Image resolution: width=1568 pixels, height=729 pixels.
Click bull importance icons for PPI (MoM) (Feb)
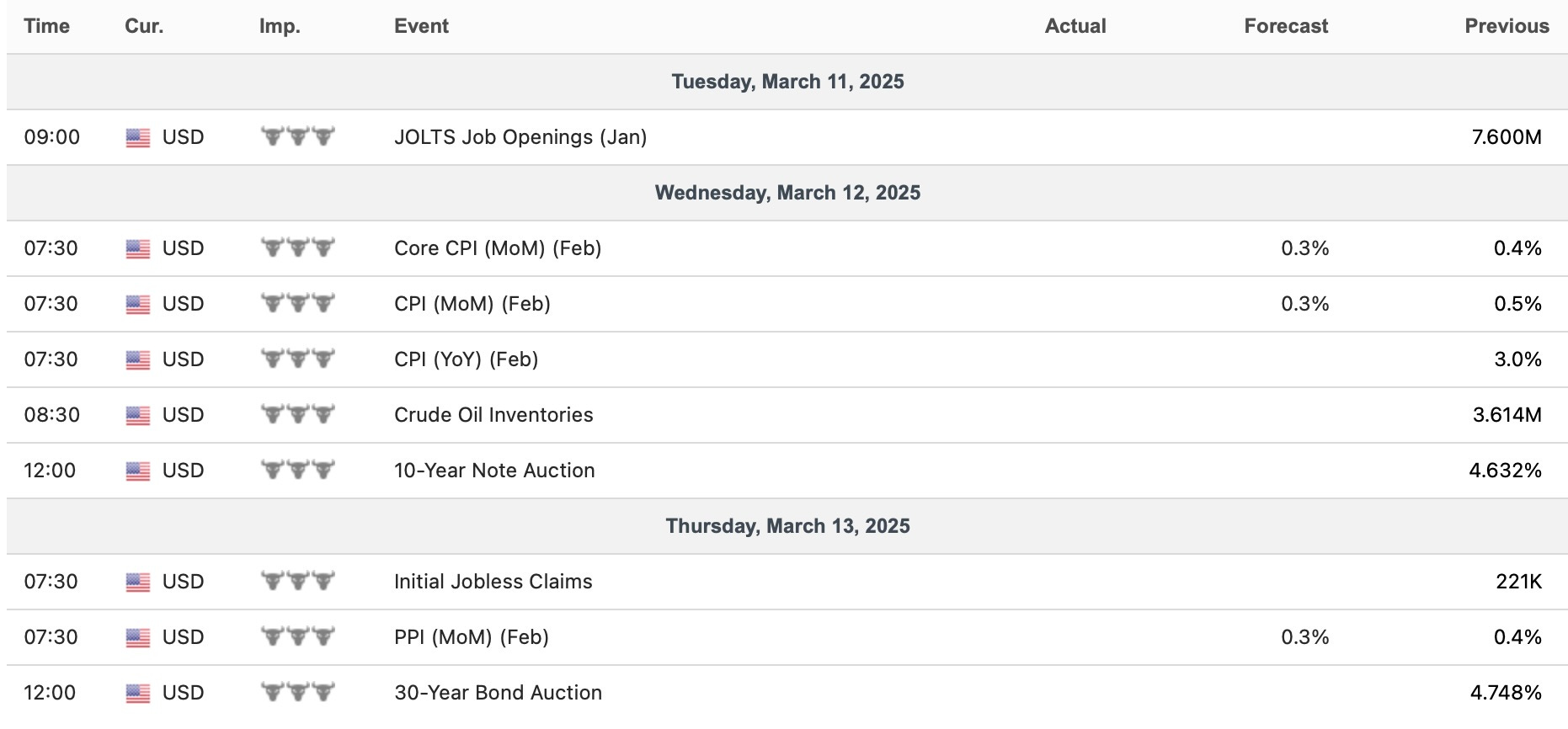[298, 636]
